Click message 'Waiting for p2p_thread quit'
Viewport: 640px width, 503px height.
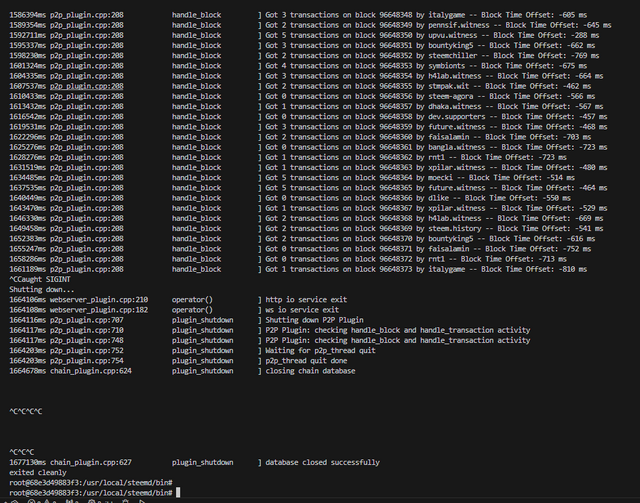tap(320, 351)
